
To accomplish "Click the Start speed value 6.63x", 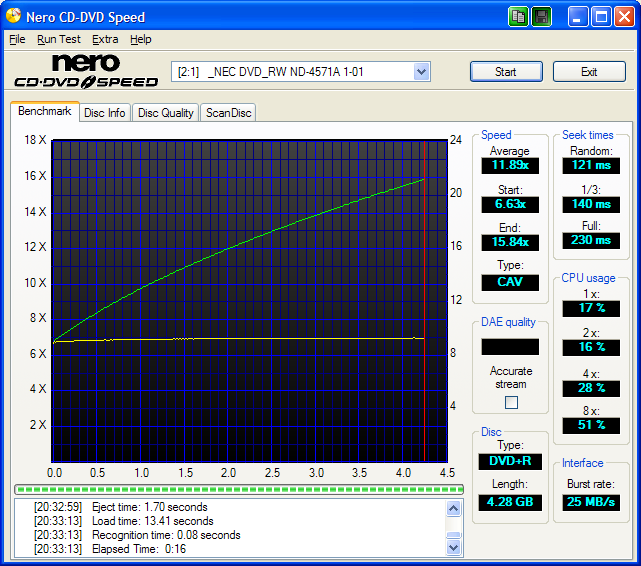I will click(x=510, y=204).
